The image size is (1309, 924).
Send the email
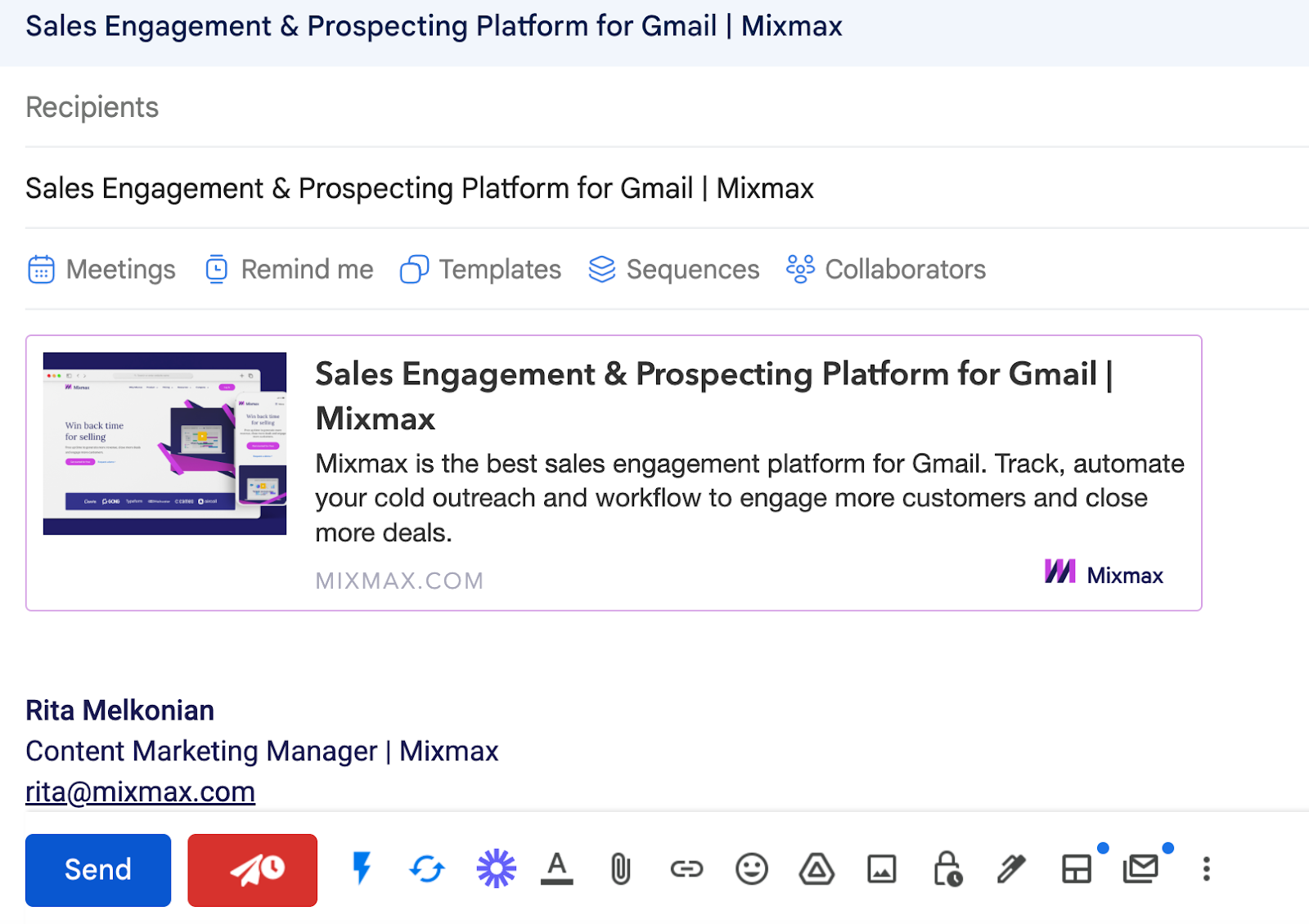pos(97,870)
